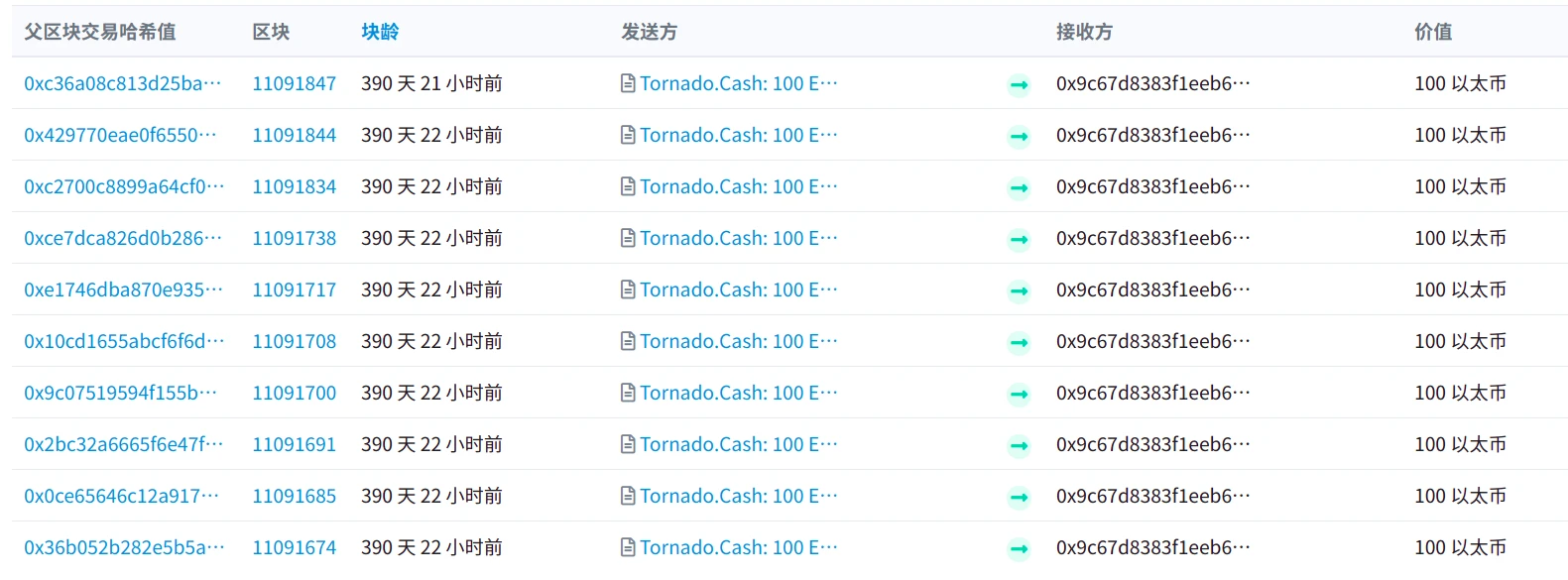View block 11091738

[295, 238]
